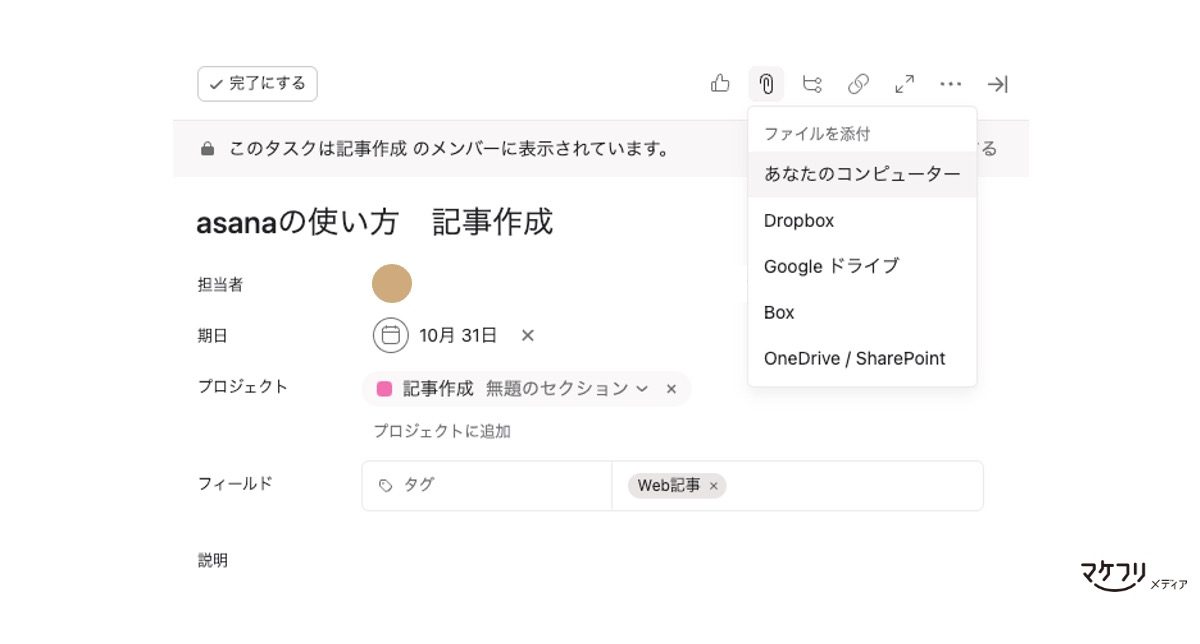Image resolution: width=1200 pixels, height=644 pixels.
Task: Close task pane with arrow icon
Action: [997, 84]
